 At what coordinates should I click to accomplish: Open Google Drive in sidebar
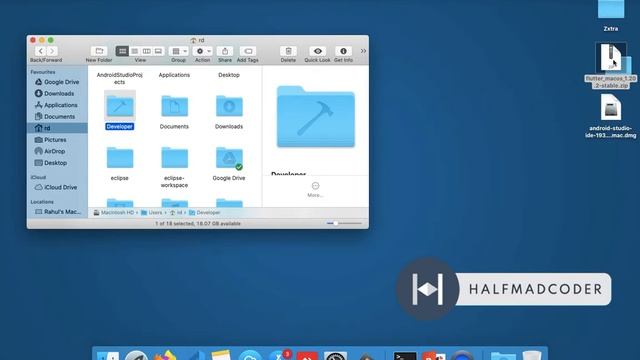(x=57, y=82)
